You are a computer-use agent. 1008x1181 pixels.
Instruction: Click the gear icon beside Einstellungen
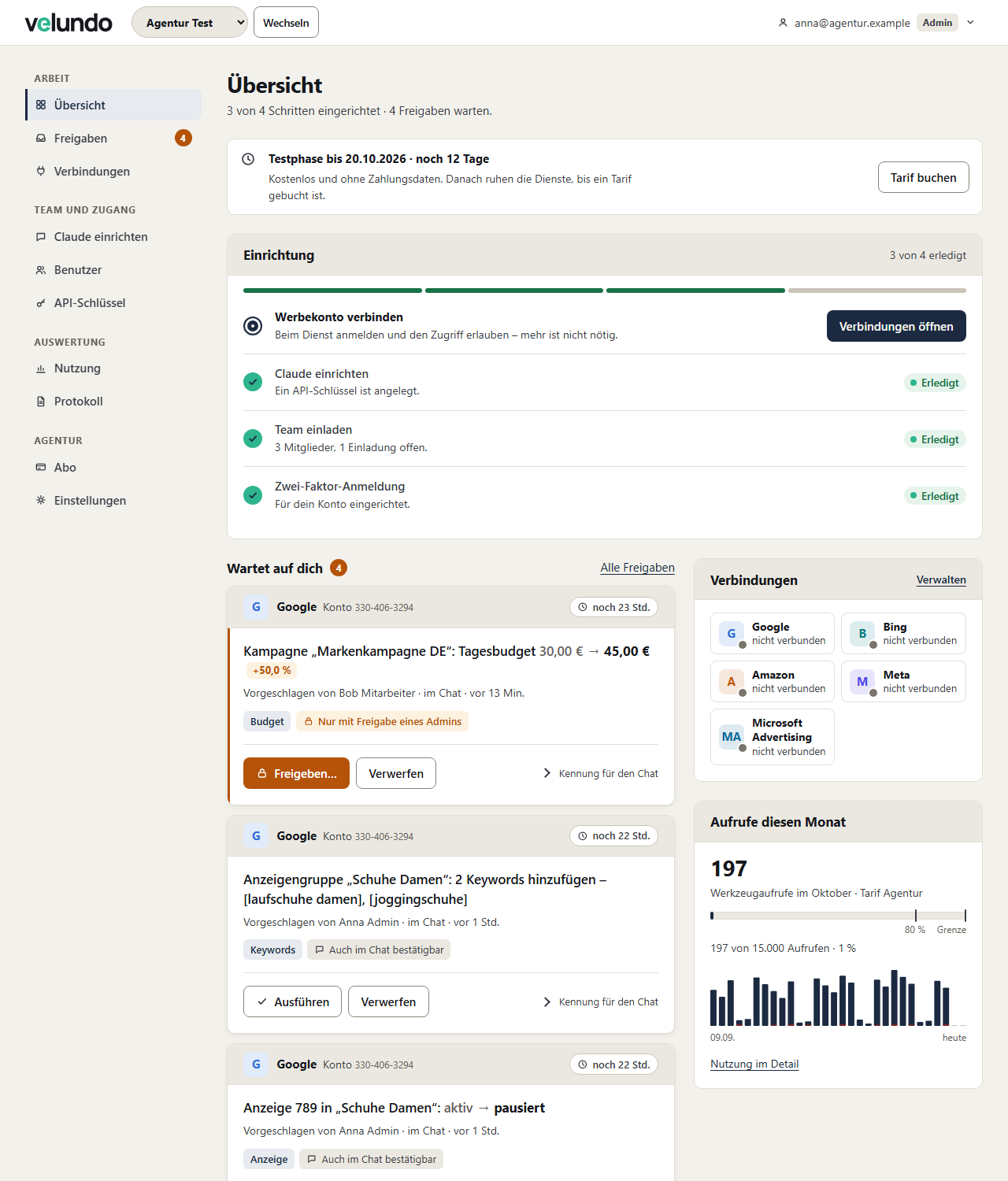[41, 500]
